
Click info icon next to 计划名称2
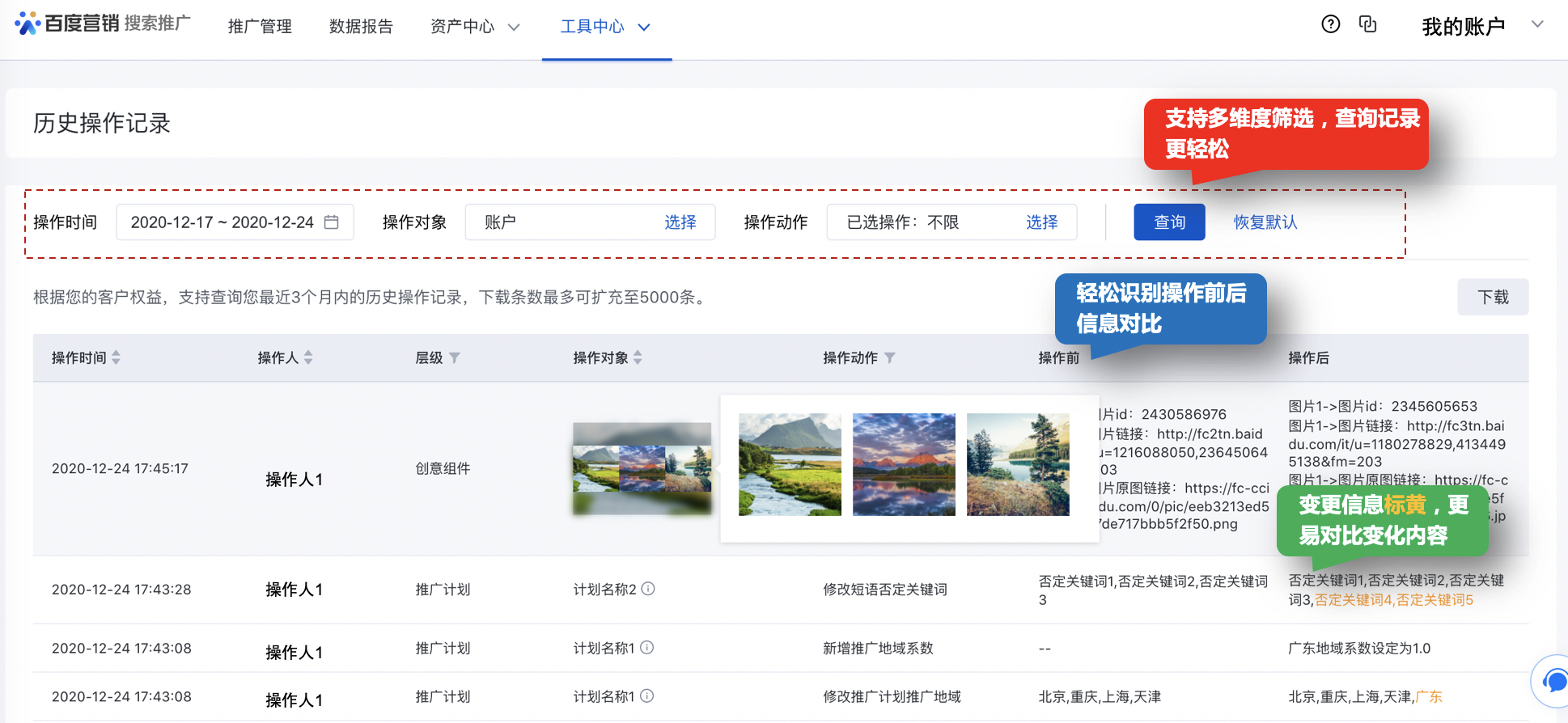pyautogui.click(x=648, y=589)
